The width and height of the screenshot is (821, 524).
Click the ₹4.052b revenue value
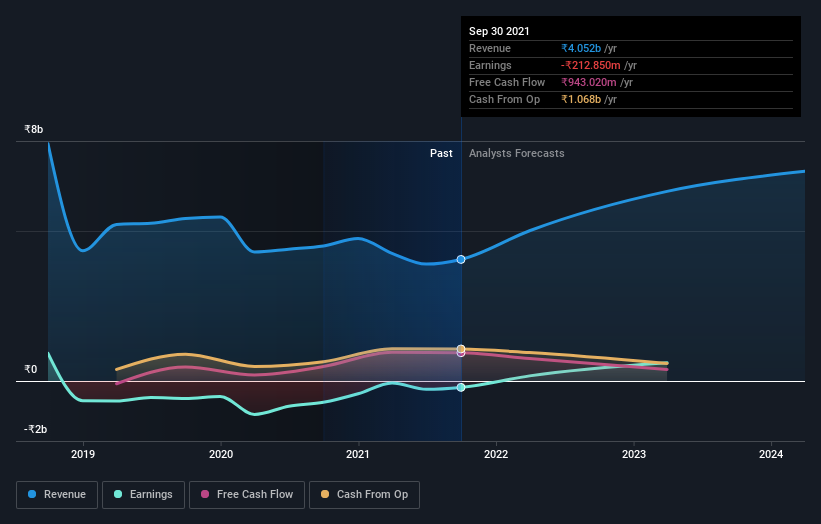[x=581, y=48]
